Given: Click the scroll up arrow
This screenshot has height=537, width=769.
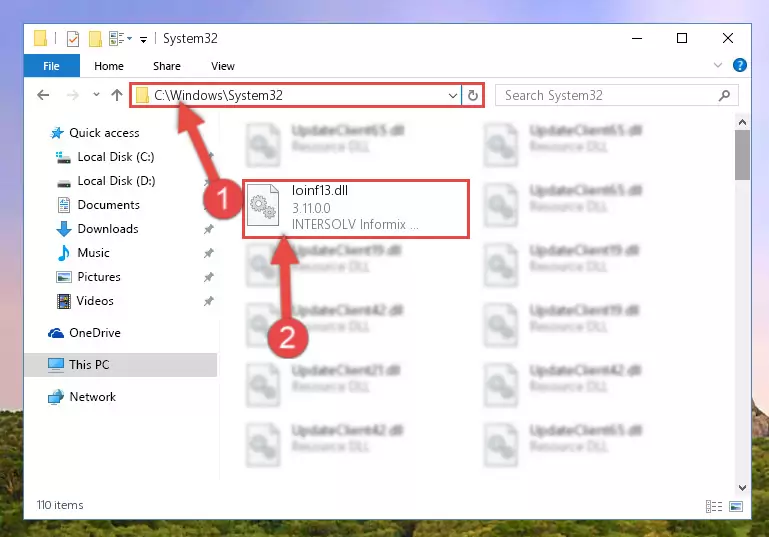Looking at the screenshot, I should tap(743, 122).
